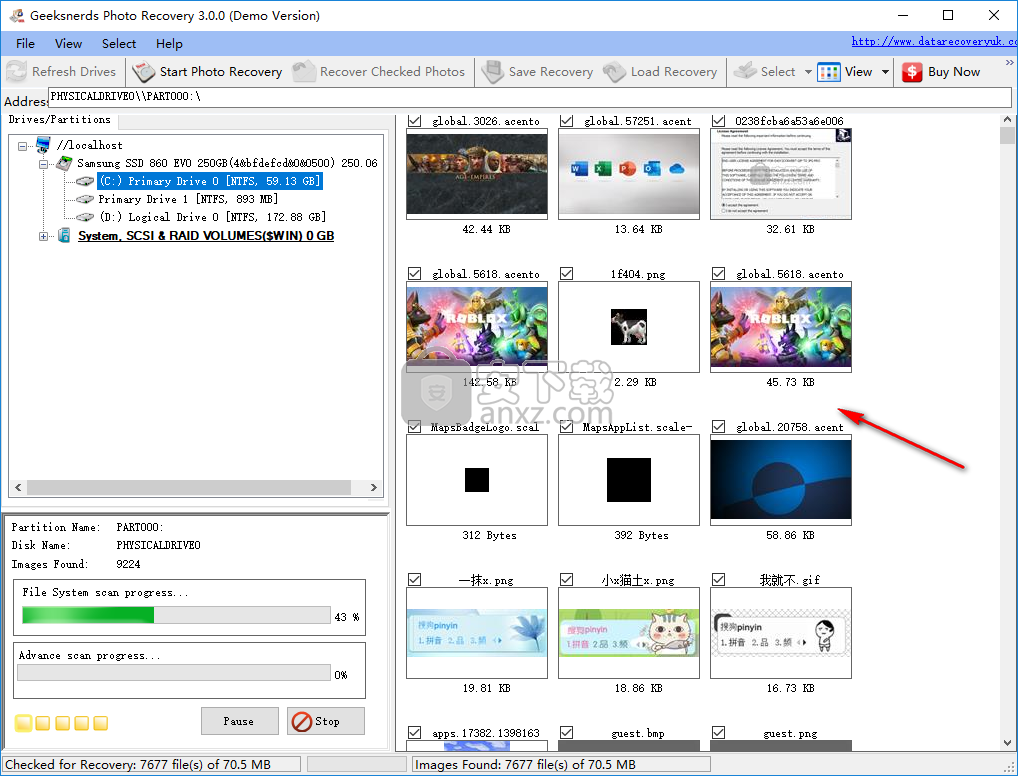
Task: Click the Buy Now button text
Action: point(954,72)
